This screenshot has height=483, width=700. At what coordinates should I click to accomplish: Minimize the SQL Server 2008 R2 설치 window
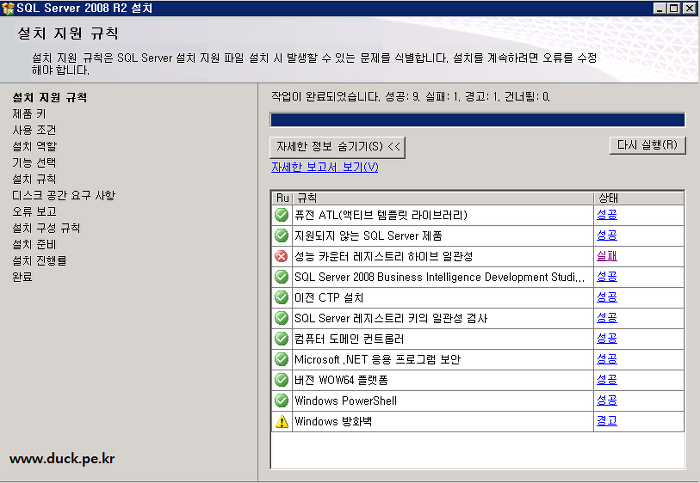coord(660,8)
